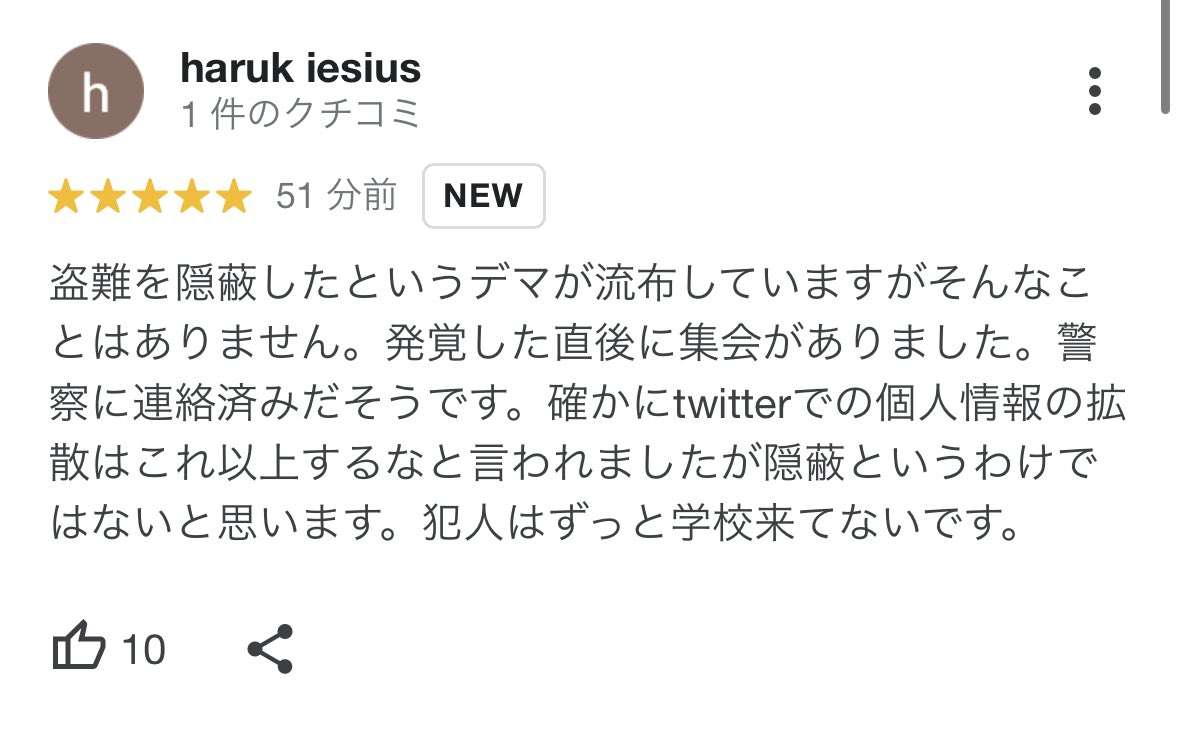Click the "51 分前" timestamp

pyautogui.click(x=336, y=196)
